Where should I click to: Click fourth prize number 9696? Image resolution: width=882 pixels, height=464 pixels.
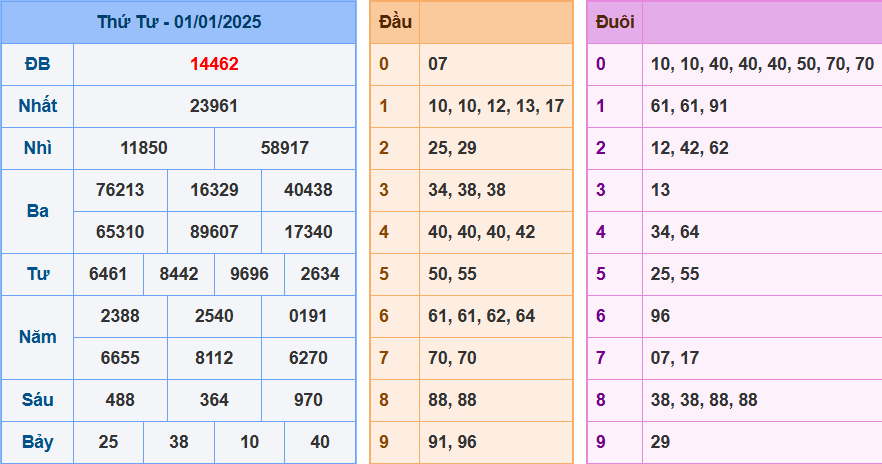point(249,274)
